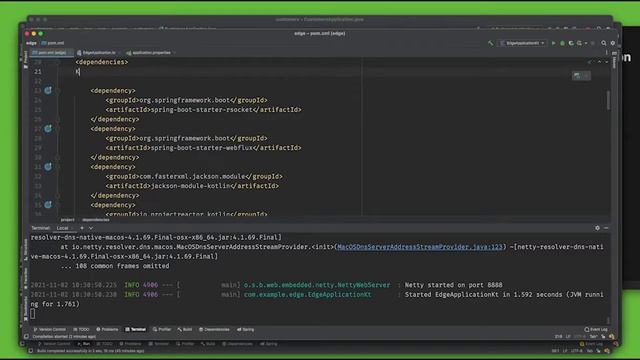Click the build project hammer icon
640x360 pixels.
(491, 43)
